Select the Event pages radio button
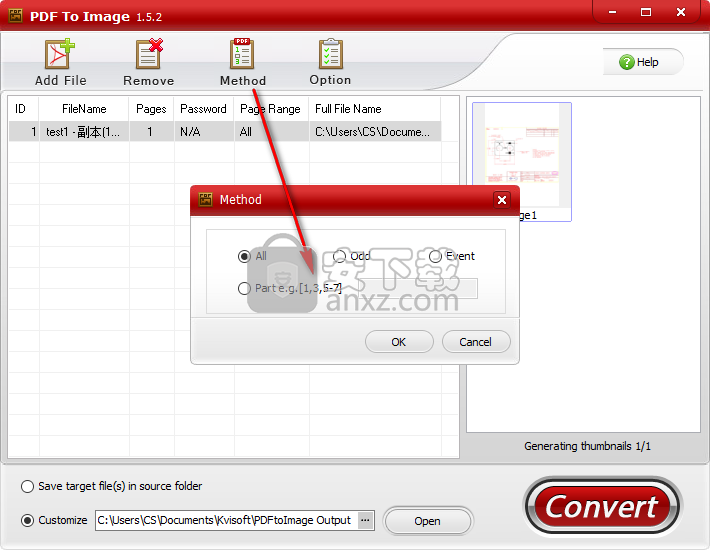This screenshot has height=550, width=710. click(x=435, y=256)
